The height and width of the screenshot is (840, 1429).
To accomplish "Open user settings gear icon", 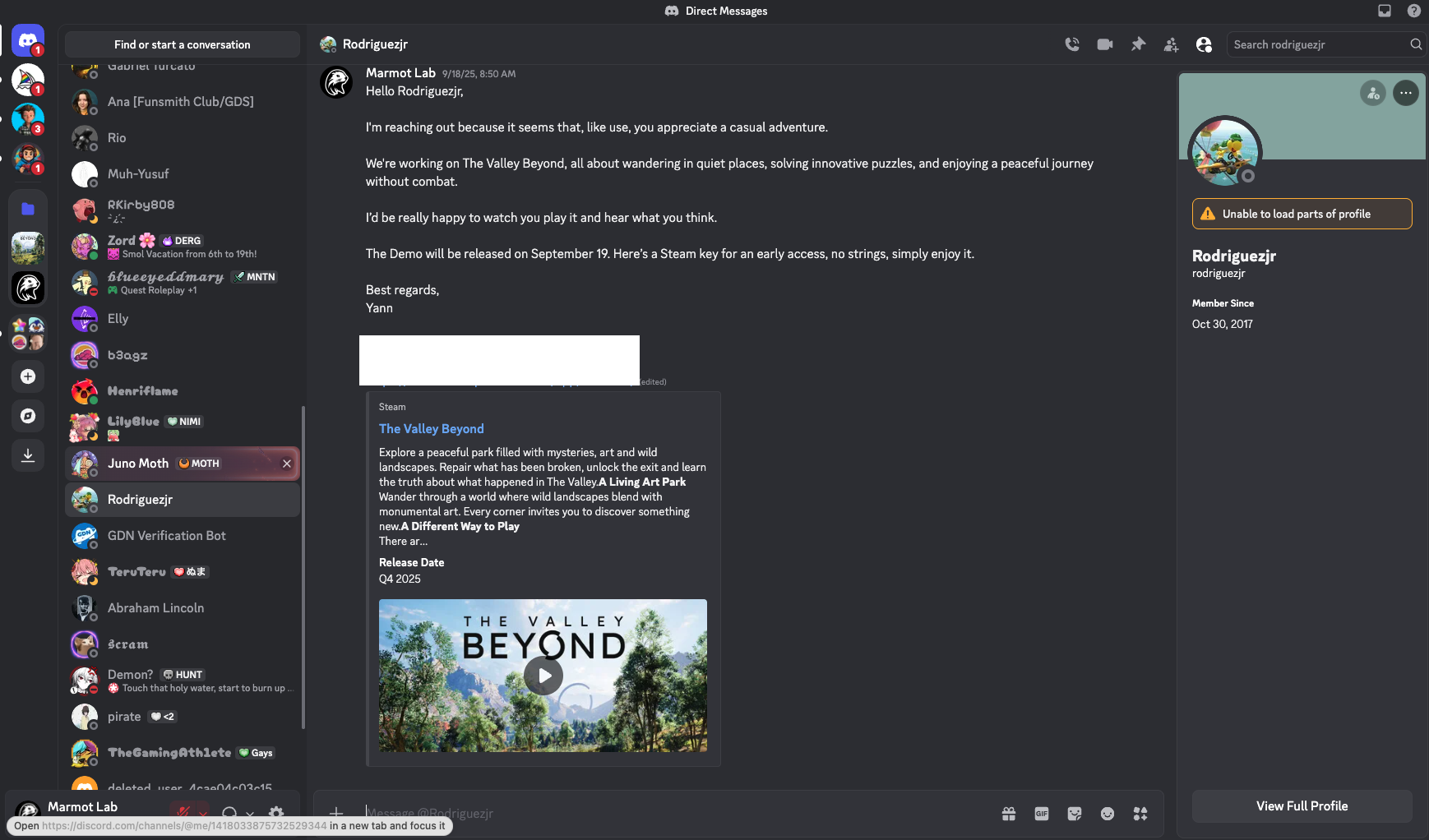I will [276, 813].
